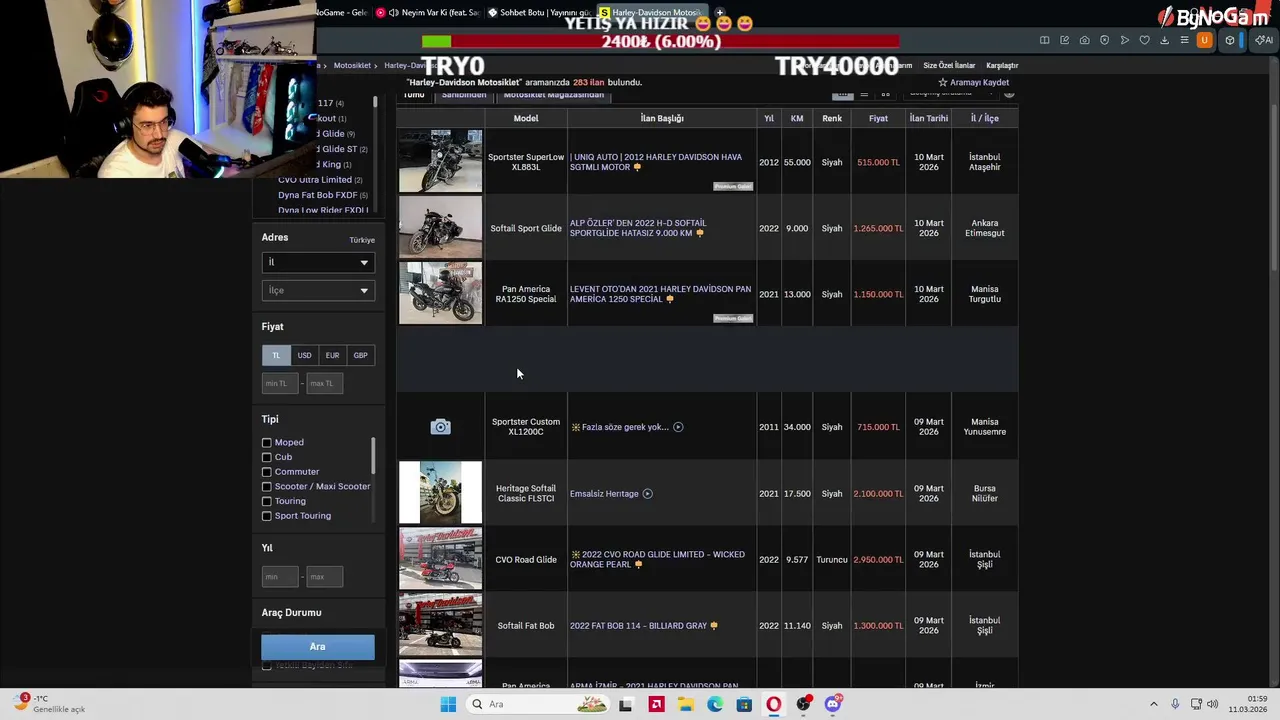1280x720 pixels.
Task: Check the Moped type checkbox
Action: tap(267, 442)
